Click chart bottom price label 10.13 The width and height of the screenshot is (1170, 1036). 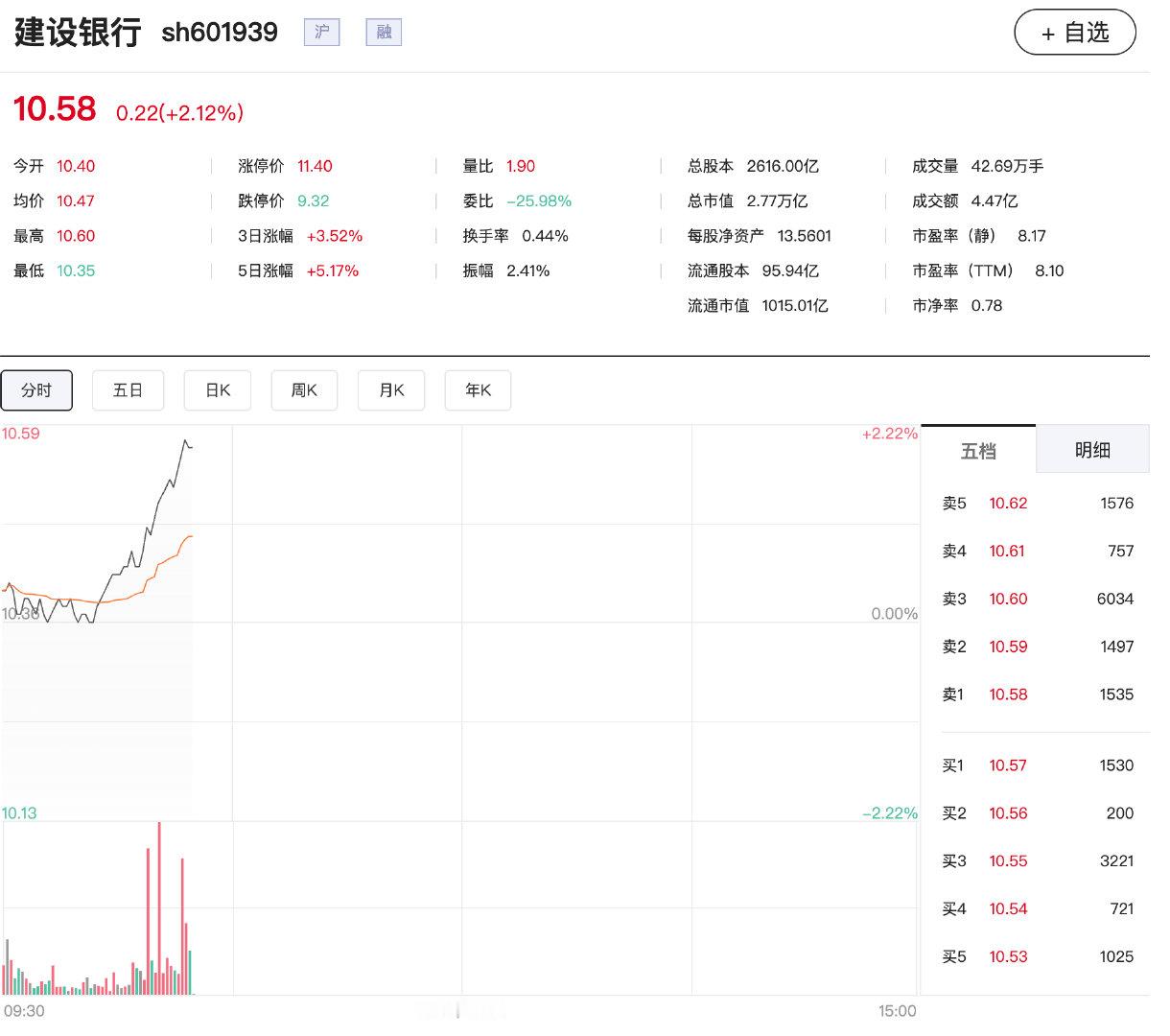19,813
